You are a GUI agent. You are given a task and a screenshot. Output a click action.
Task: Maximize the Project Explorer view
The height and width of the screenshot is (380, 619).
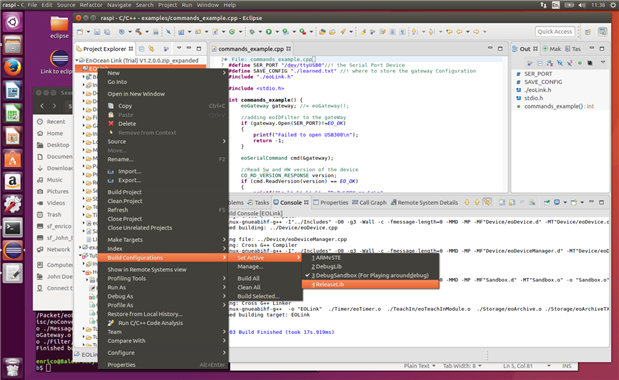199,49
